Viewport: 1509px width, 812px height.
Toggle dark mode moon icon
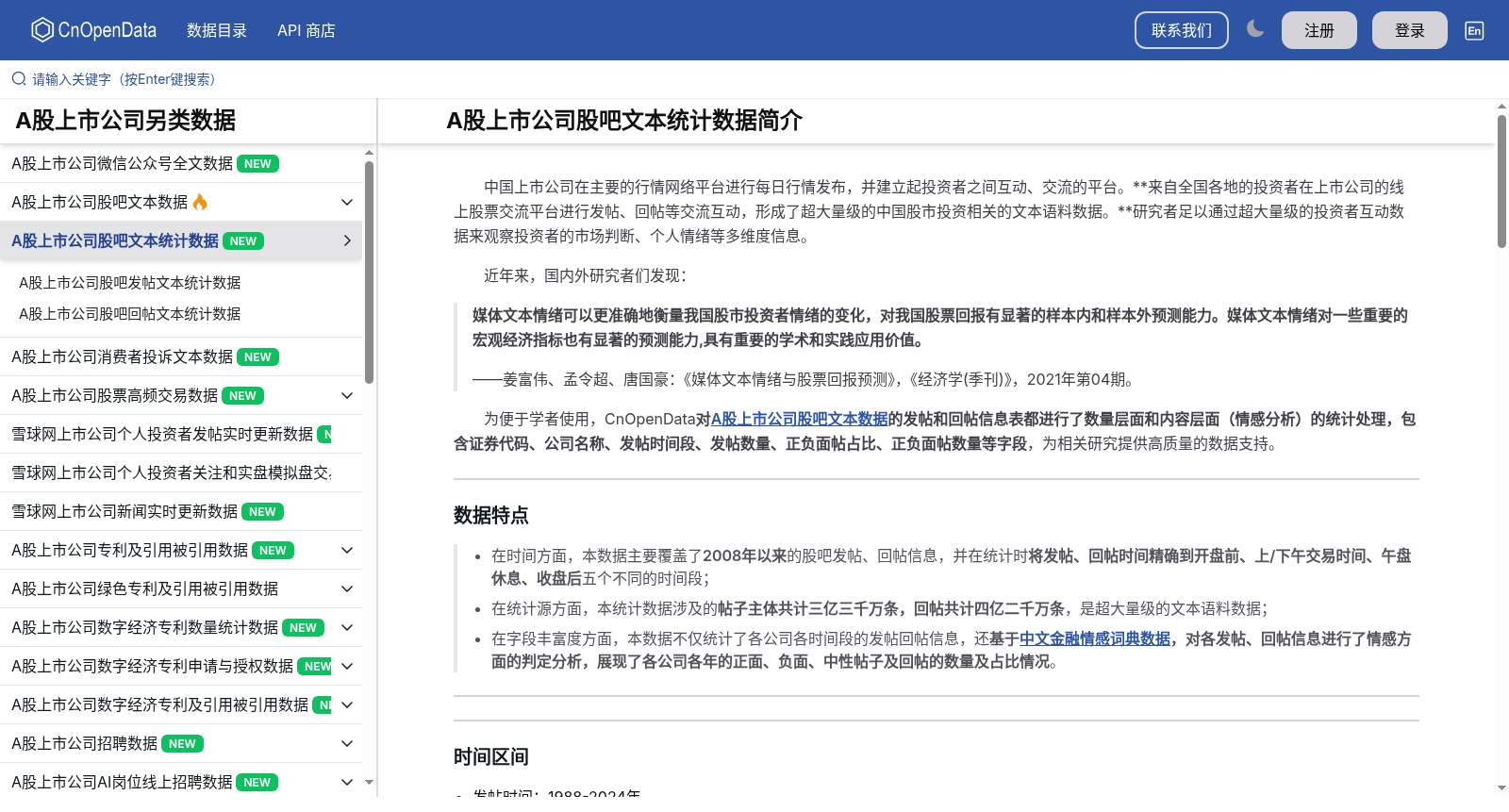tap(1254, 29)
